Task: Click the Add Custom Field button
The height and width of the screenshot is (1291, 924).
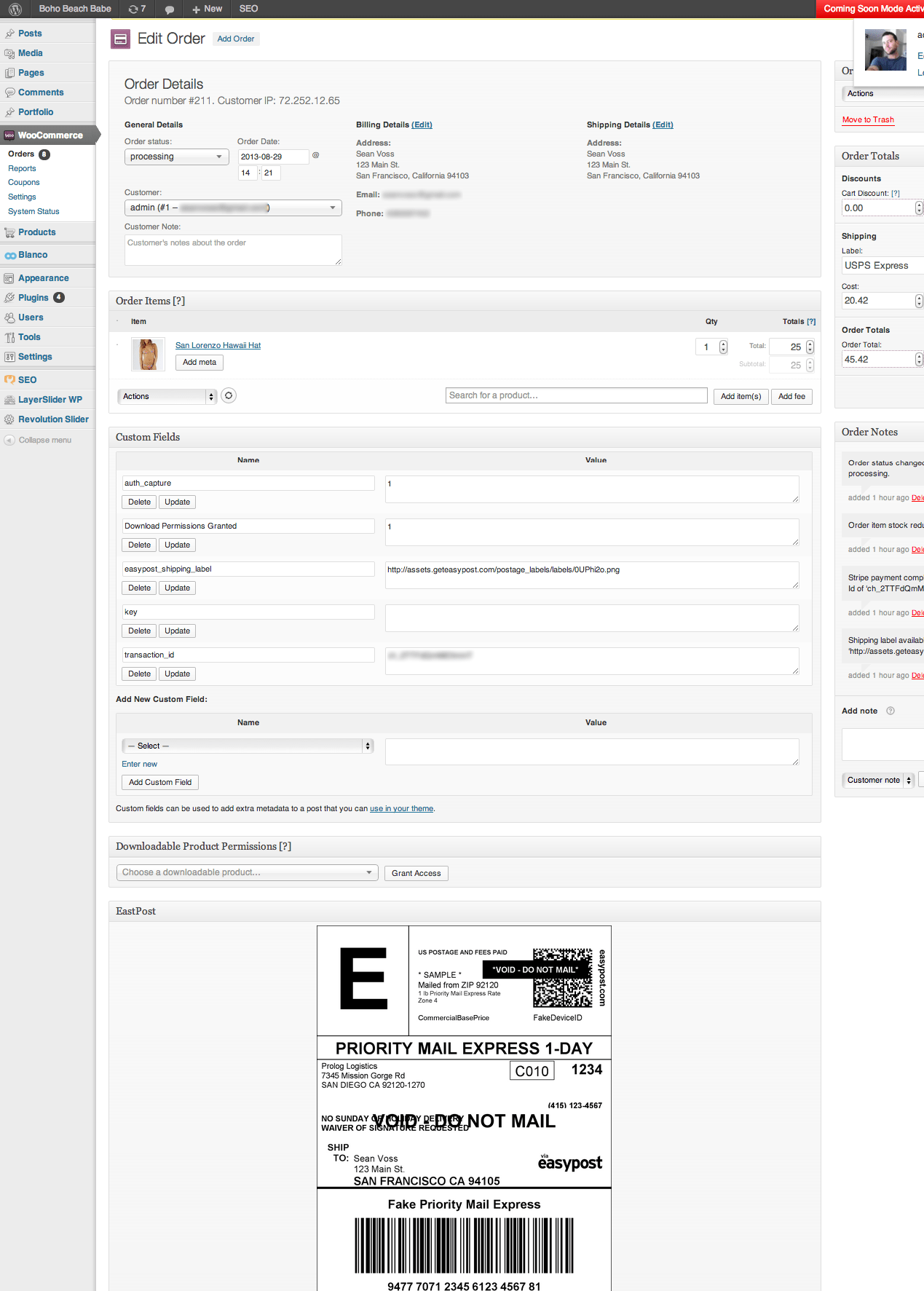Action: 160,782
